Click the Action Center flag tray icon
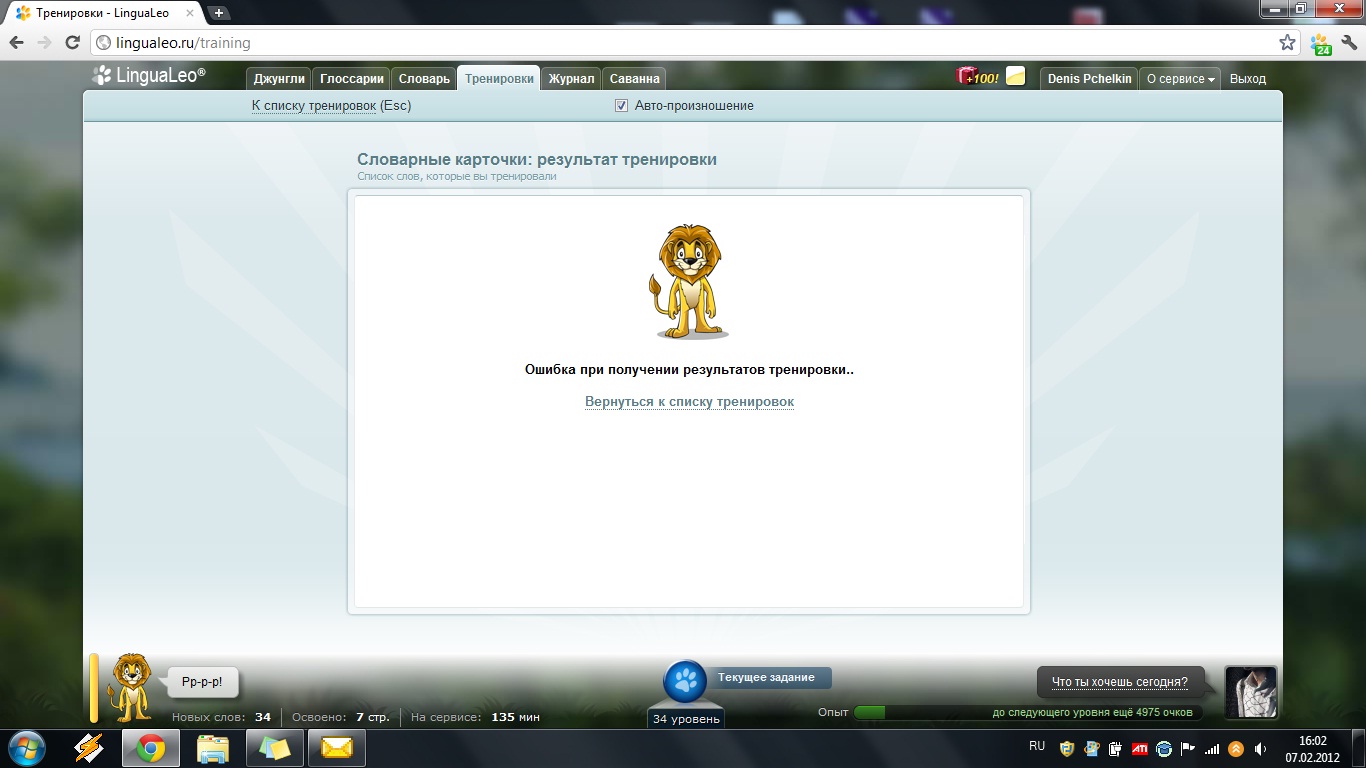This screenshot has height=768, width=1366. (1188, 748)
